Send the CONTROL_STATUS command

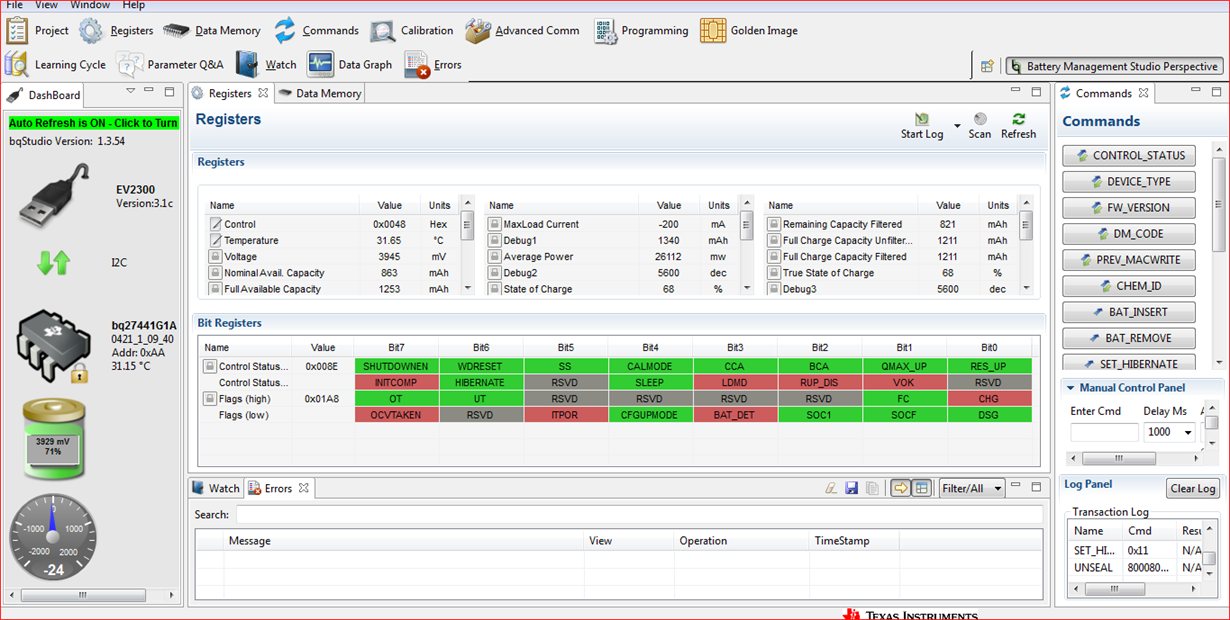[x=1130, y=155]
